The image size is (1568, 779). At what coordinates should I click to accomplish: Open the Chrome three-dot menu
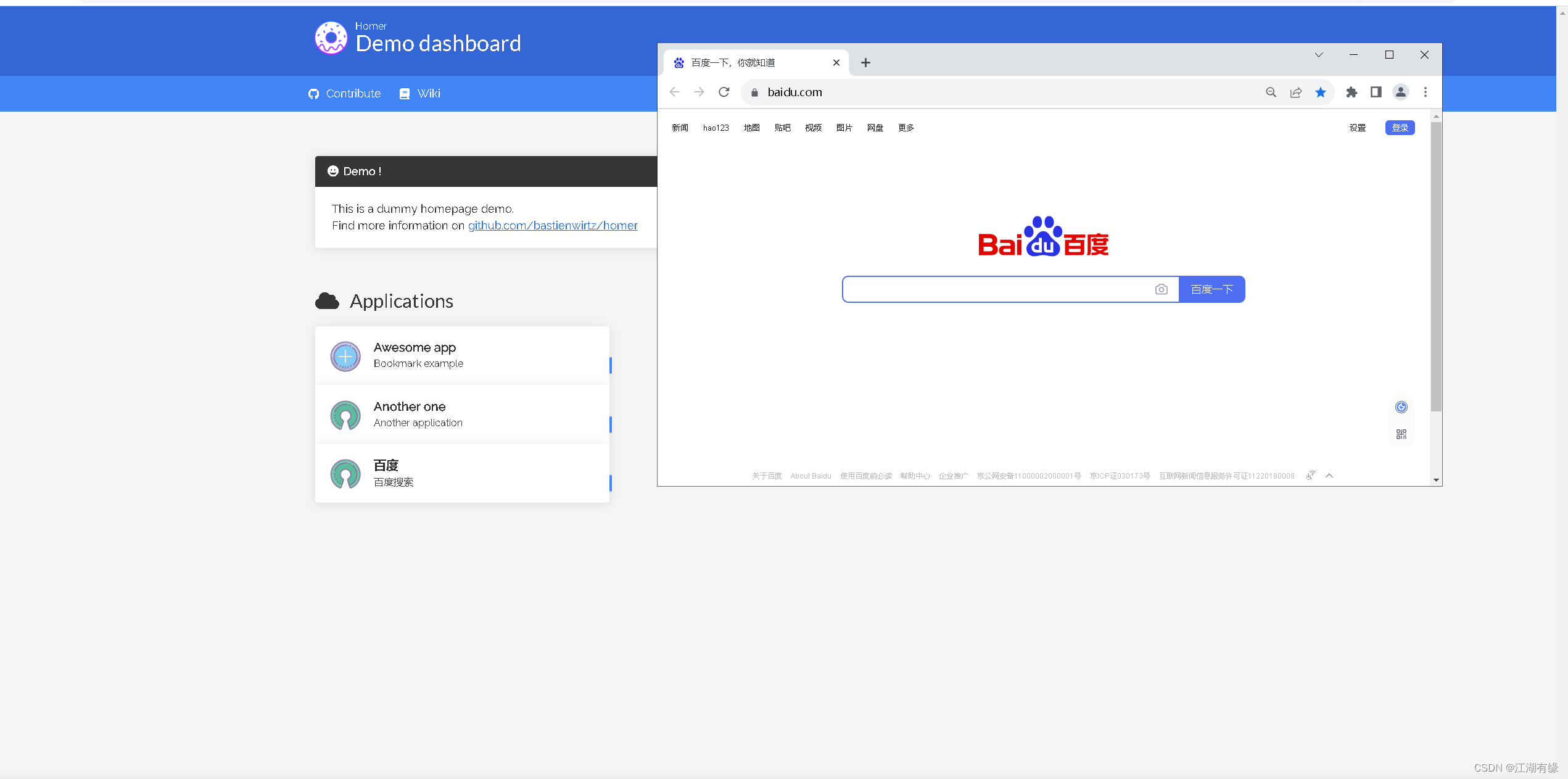[x=1425, y=92]
